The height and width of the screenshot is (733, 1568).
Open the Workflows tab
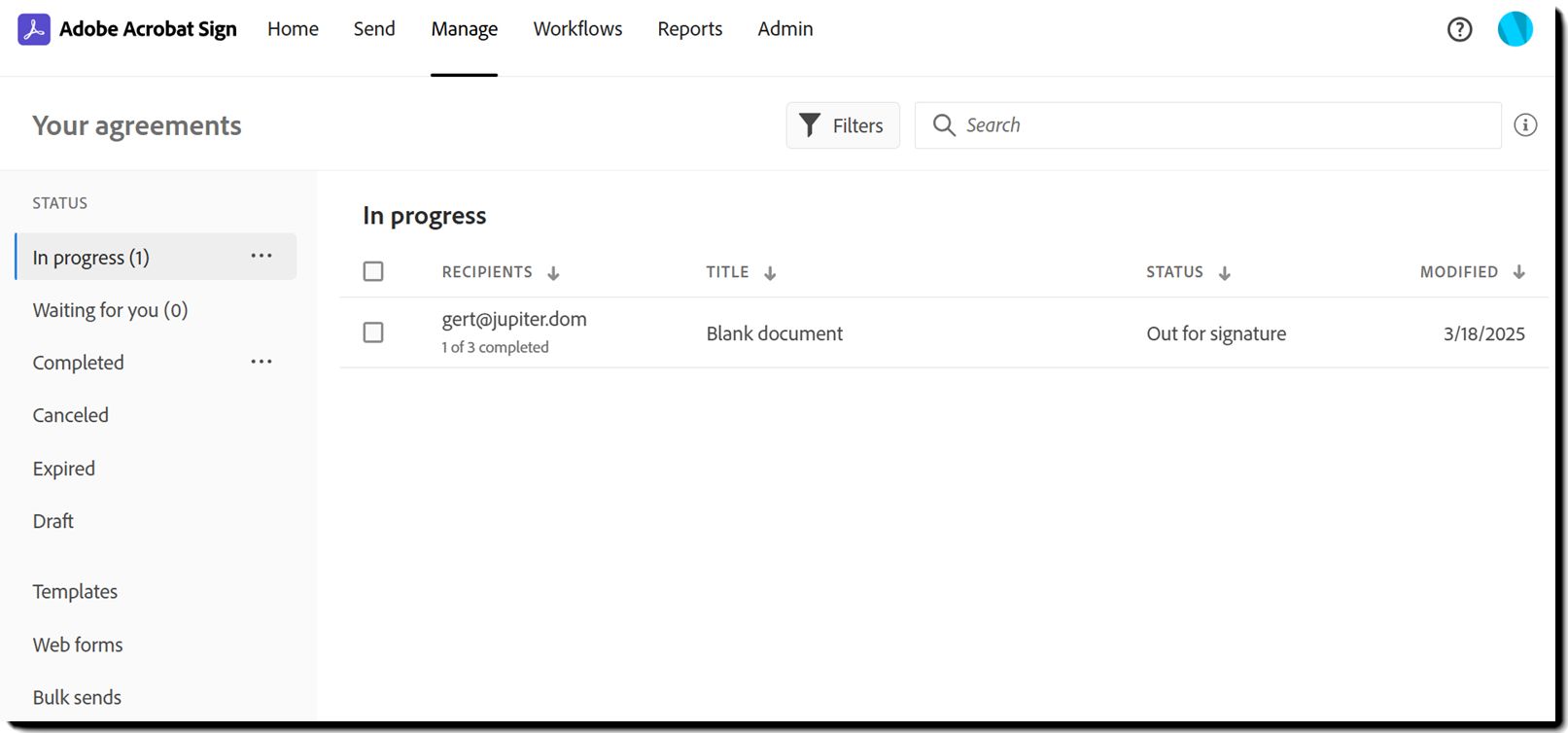click(x=577, y=29)
